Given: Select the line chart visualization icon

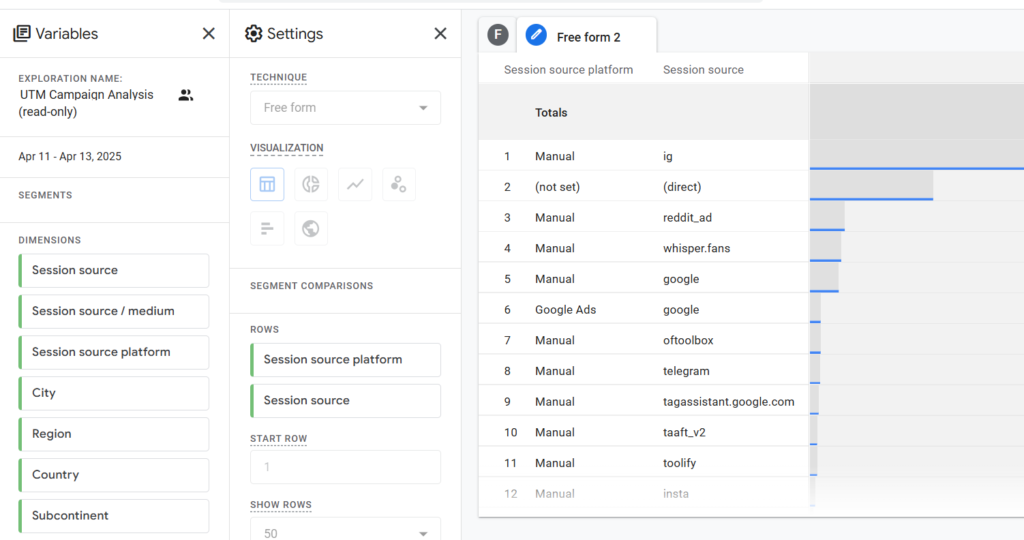Looking at the screenshot, I should [355, 184].
